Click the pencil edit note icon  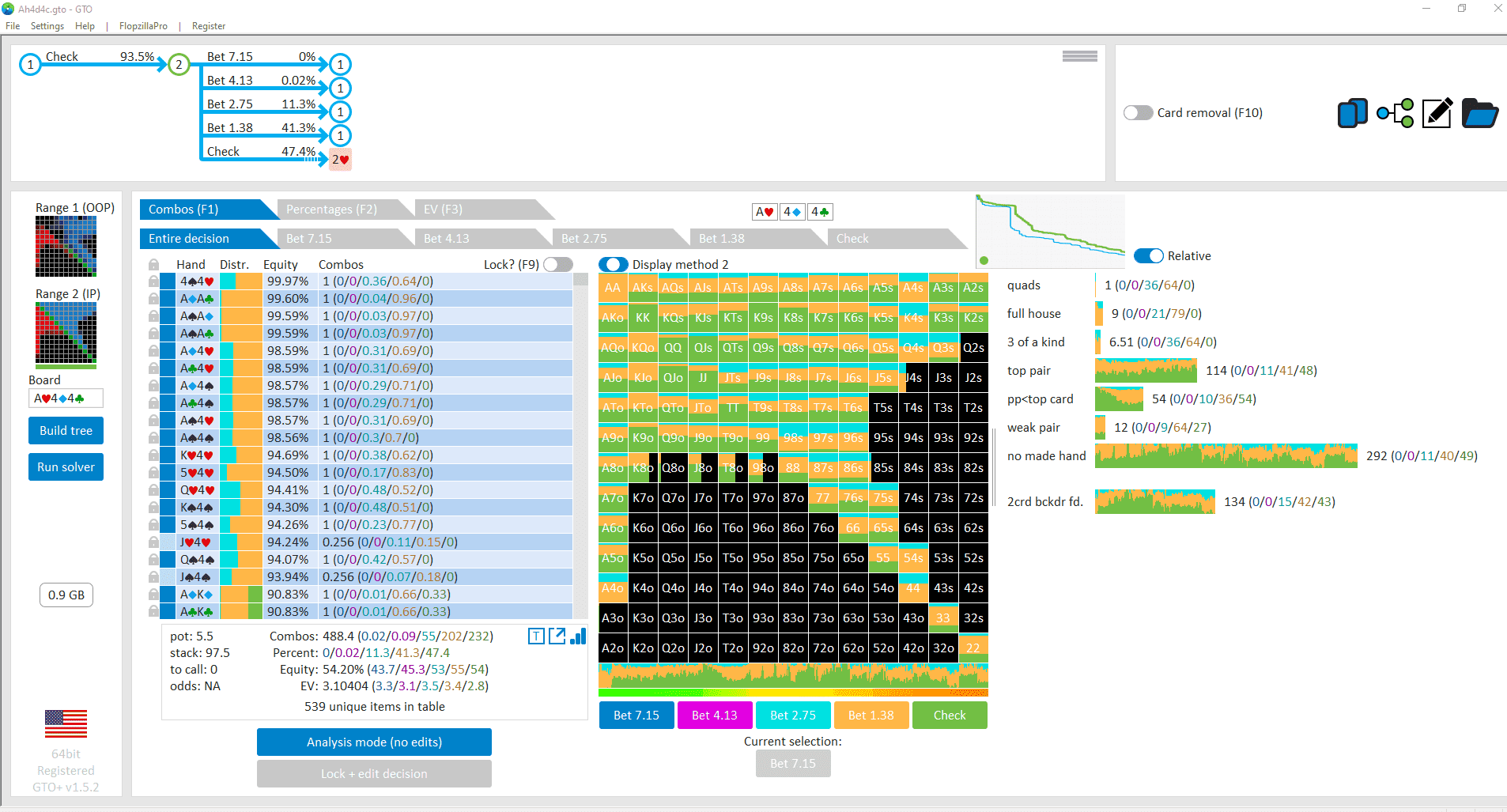click(x=1437, y=113)
